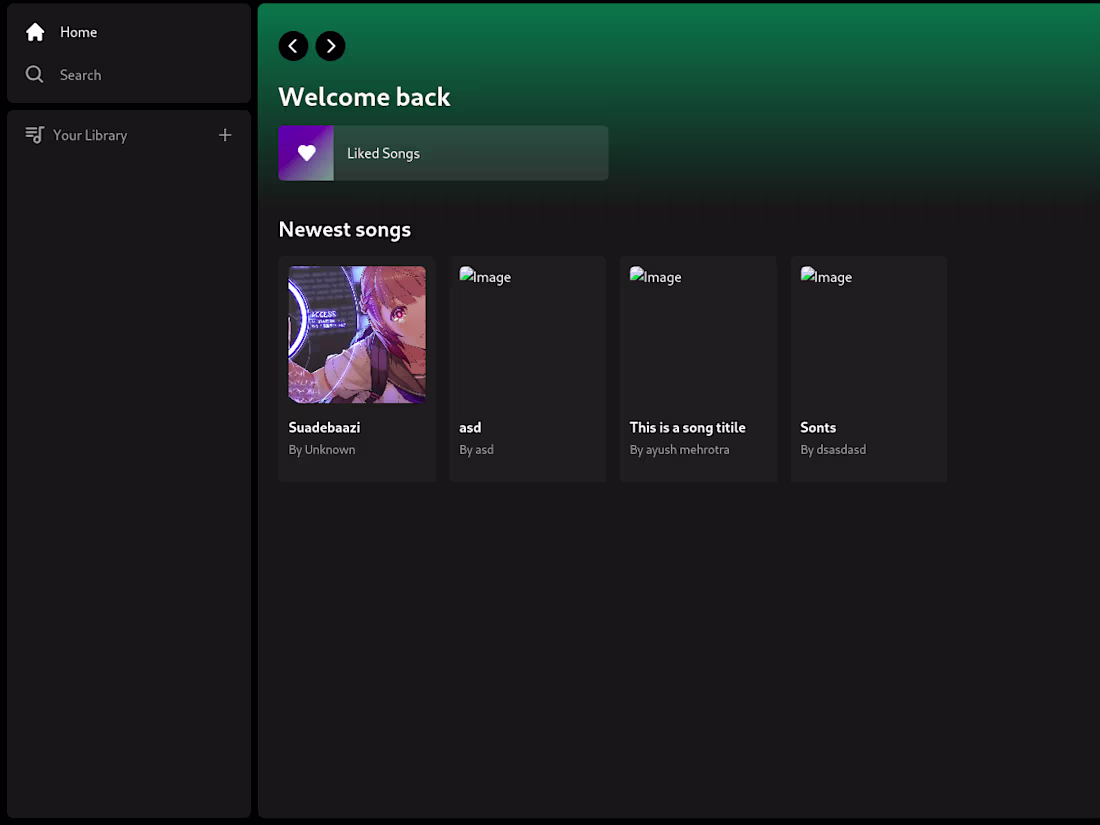Open Search from the sidebar
This screenshot has width=1100, height=825.
tap(80, 74)
